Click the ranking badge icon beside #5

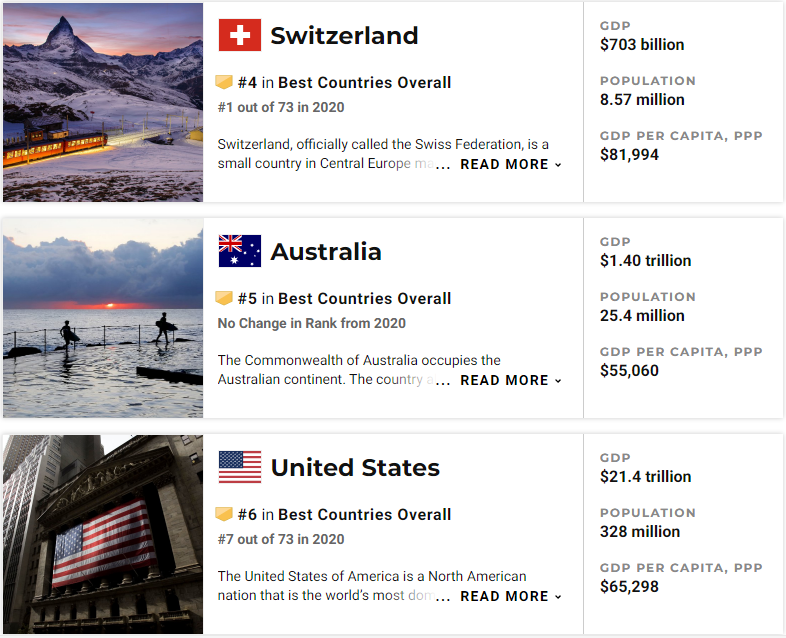(224, 298)
